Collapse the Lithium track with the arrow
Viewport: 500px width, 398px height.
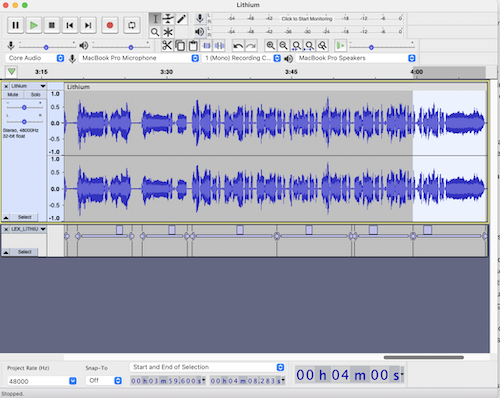6,218
